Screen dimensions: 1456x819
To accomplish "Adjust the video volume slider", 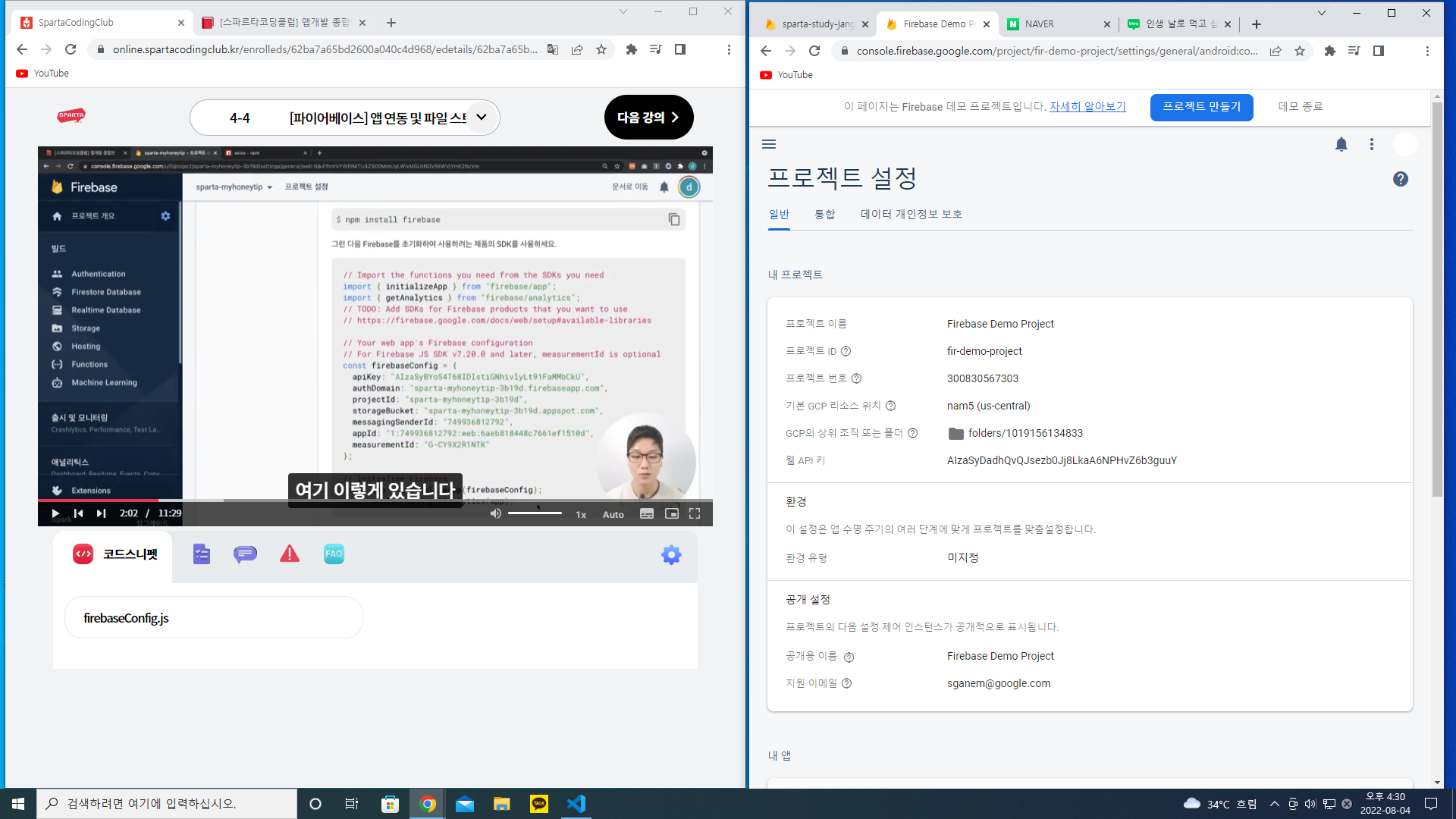I will point(535,513).
